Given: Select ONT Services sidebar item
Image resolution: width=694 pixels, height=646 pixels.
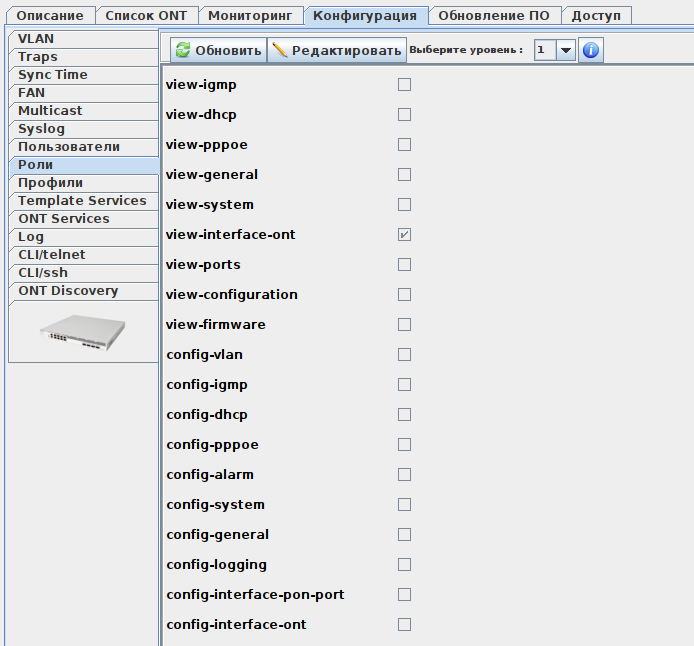Looking at the screenshot, I should [x=83, y=219].
